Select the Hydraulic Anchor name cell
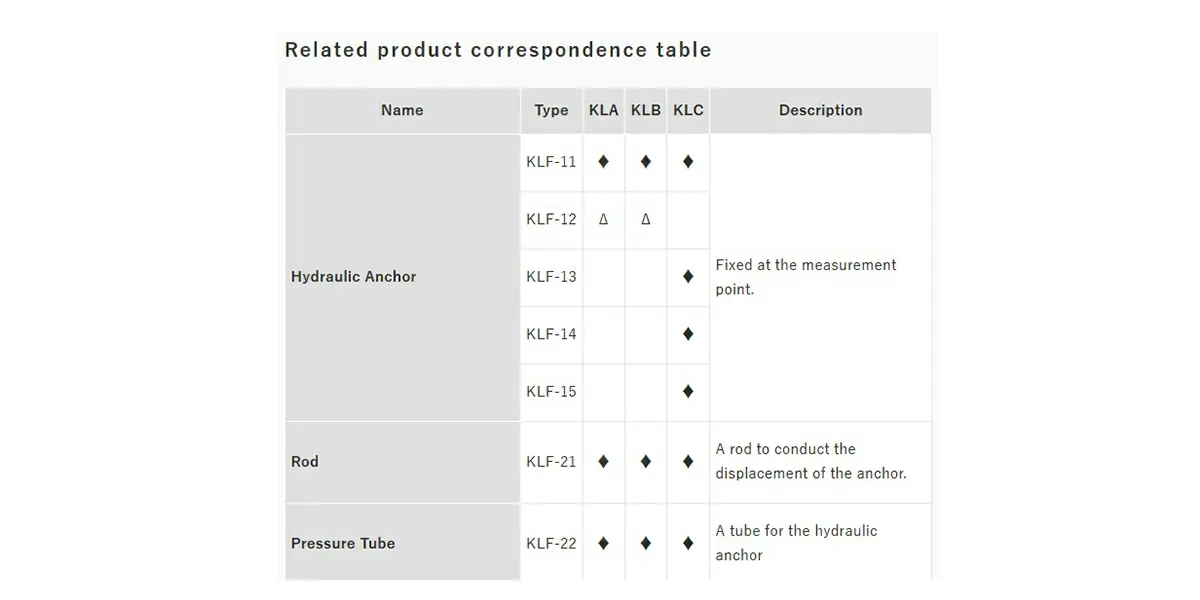This screenshot has width=1200, height=600. [x=353, y=277]
